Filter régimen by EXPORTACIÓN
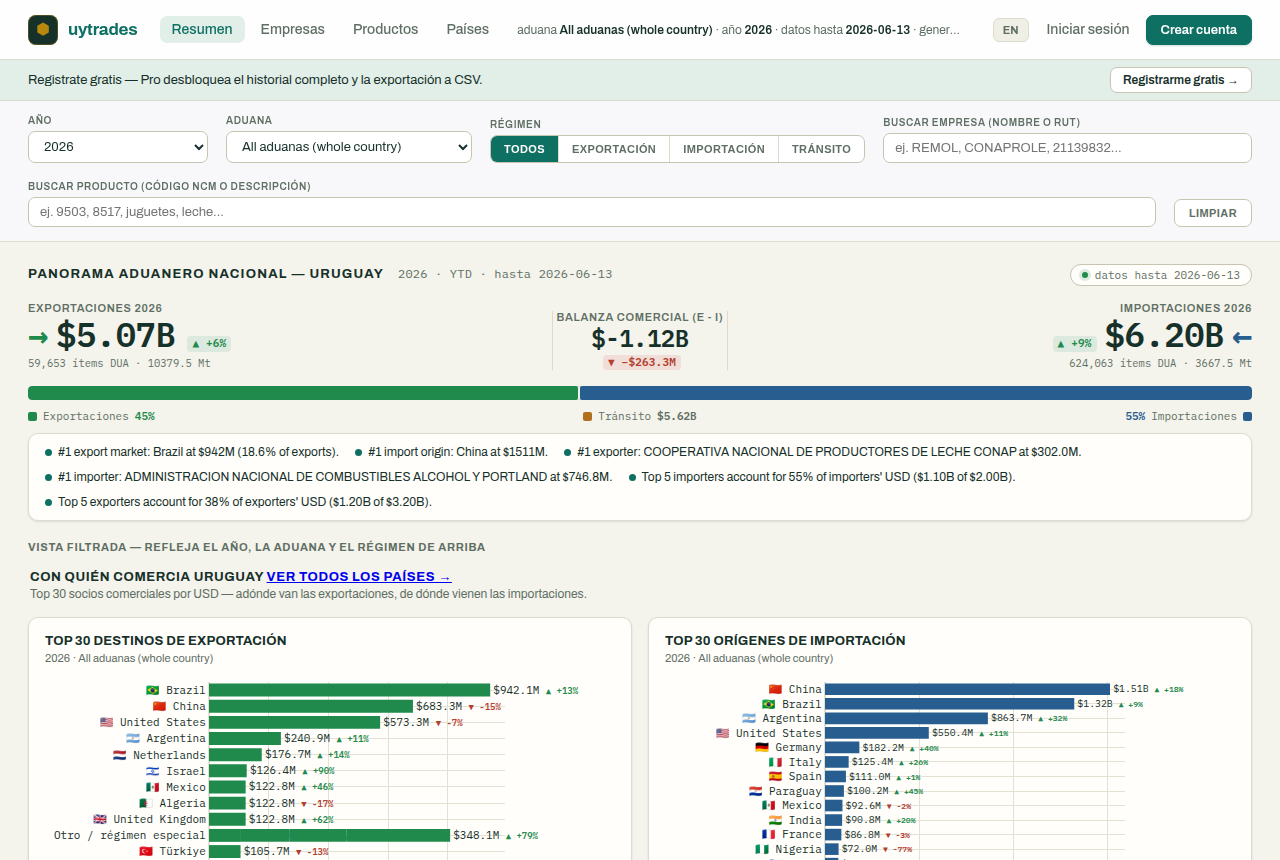 (x=614, y=149)
